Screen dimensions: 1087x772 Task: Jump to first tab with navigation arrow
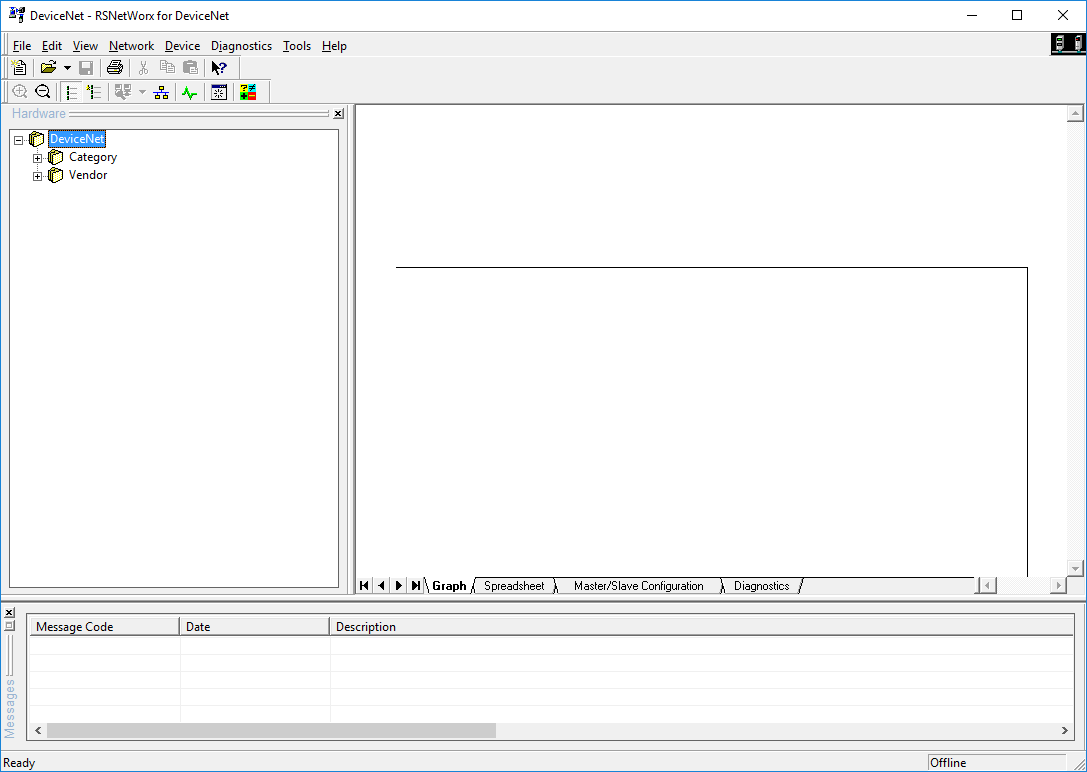364,586
